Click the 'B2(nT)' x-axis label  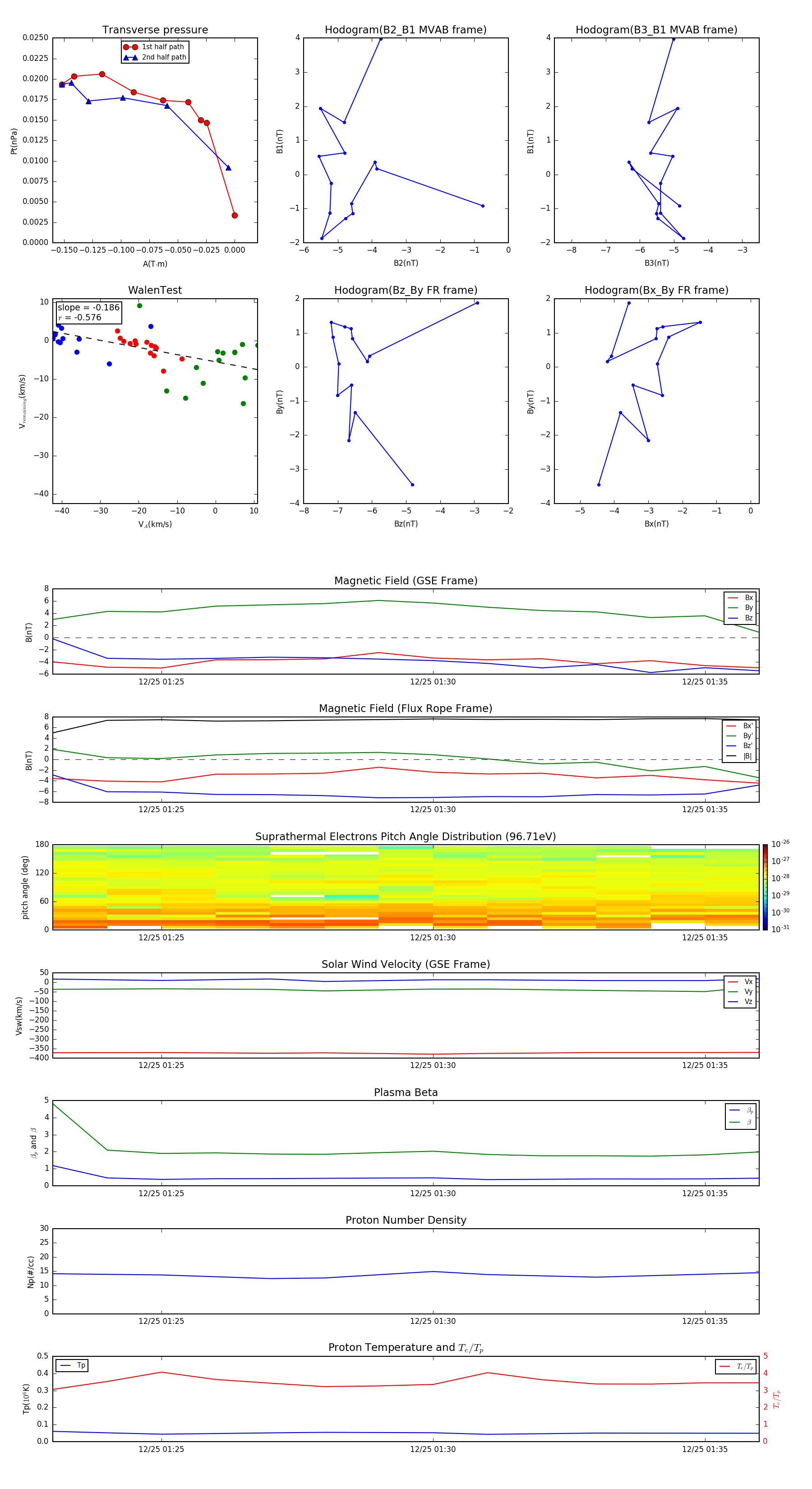pos(406,264)
